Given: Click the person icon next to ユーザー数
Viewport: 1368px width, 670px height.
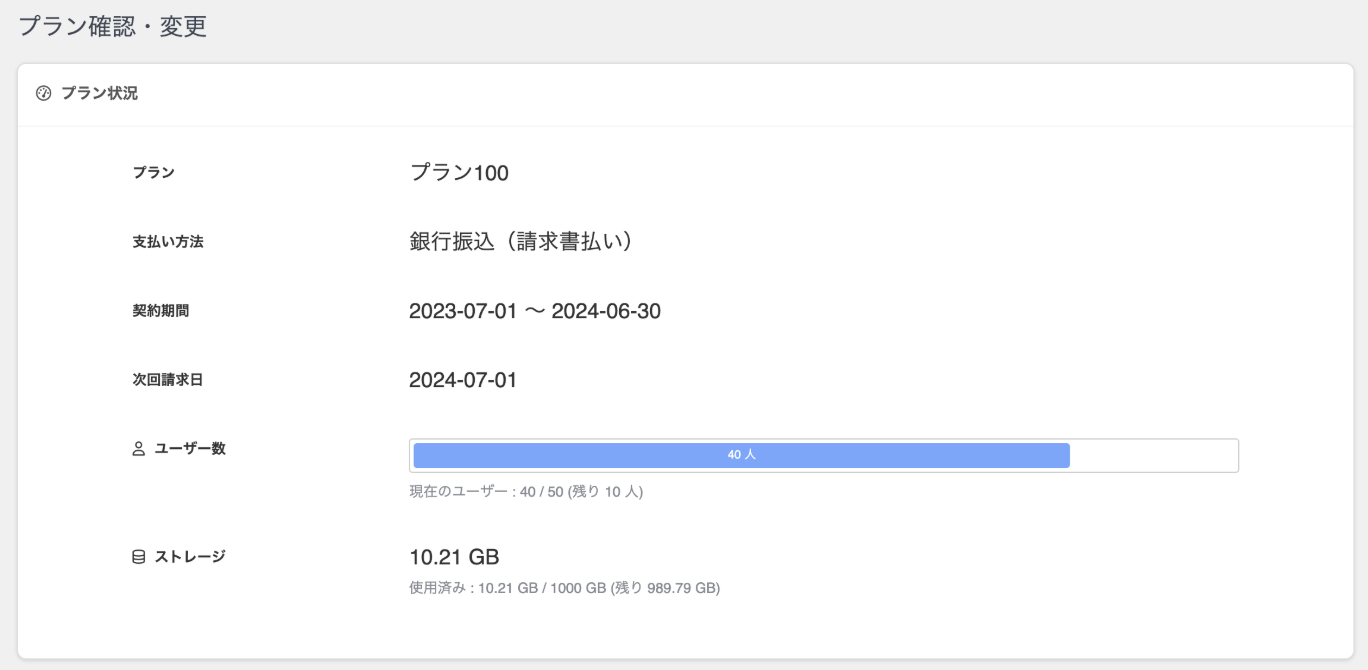Looking at the screenshot, I should click(139, 449).
